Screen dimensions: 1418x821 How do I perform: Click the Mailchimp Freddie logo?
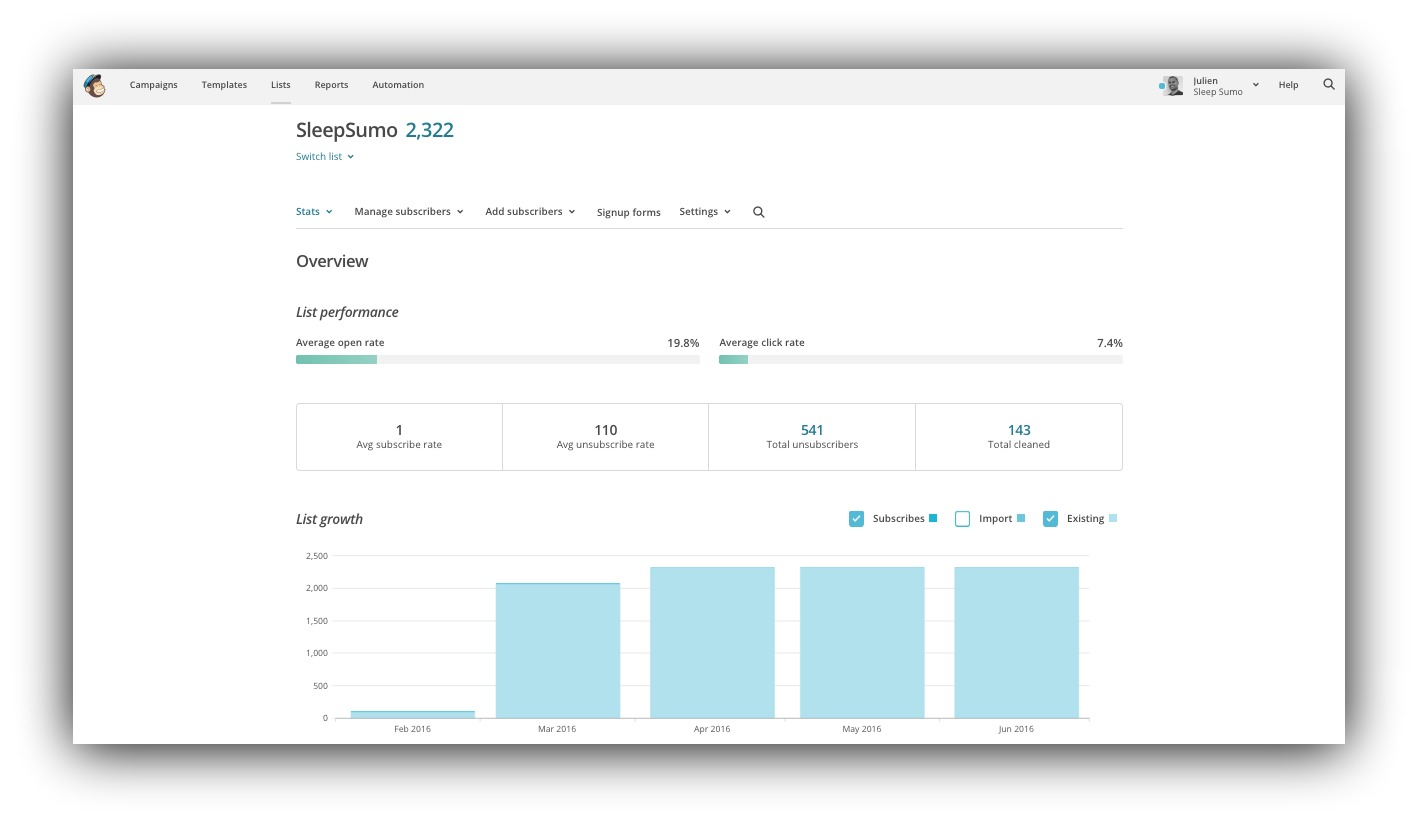click(95, 86)
